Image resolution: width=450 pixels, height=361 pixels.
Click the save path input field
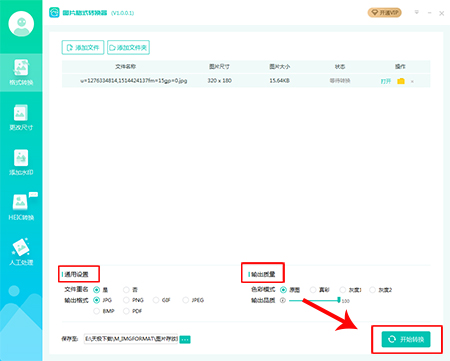[x=131, y=339]
